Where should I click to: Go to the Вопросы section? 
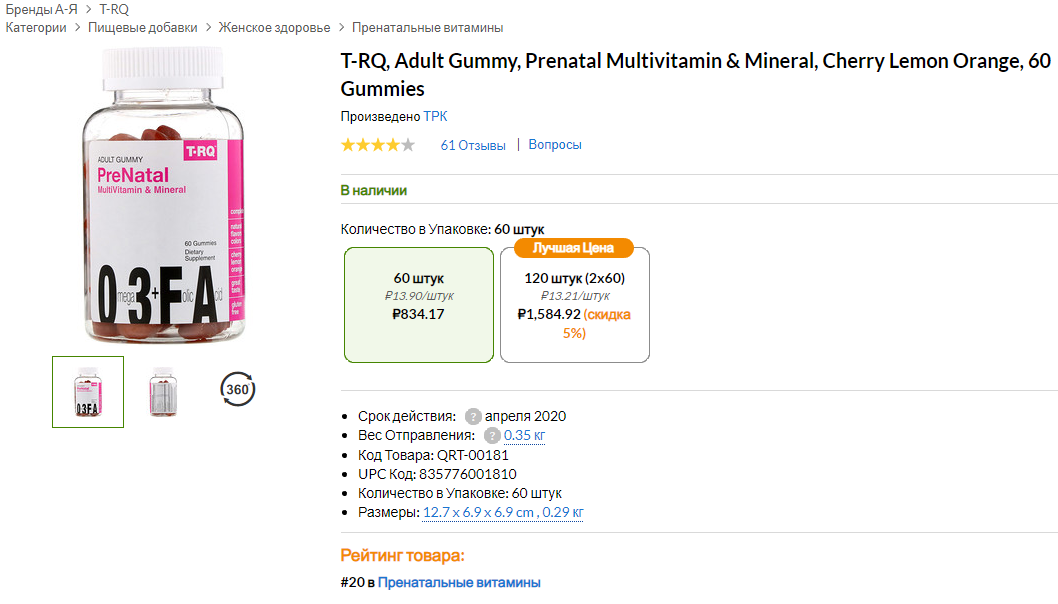[x=555, y=145]
